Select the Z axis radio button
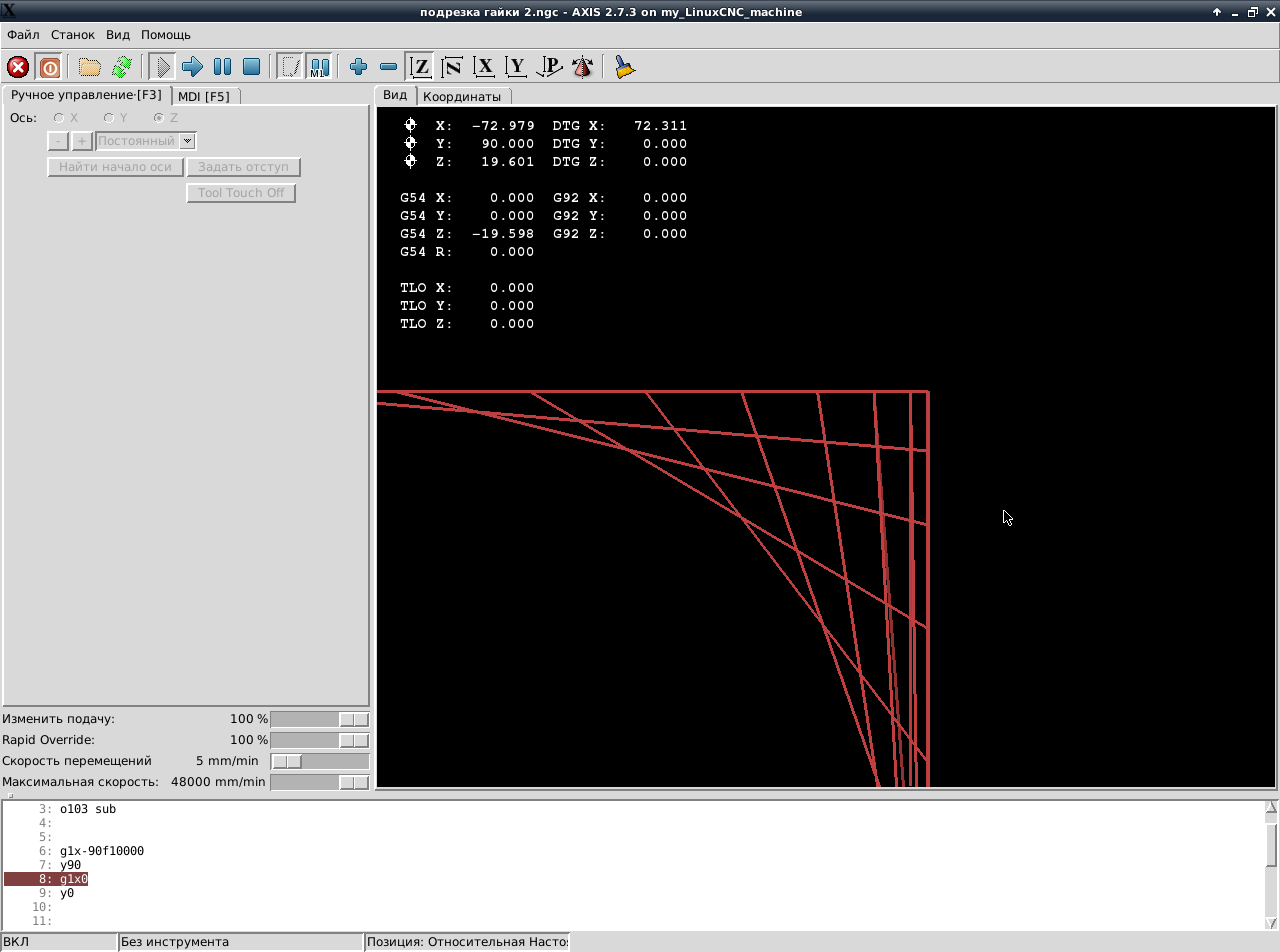1280x952 pixels. (x=159, y=118)
